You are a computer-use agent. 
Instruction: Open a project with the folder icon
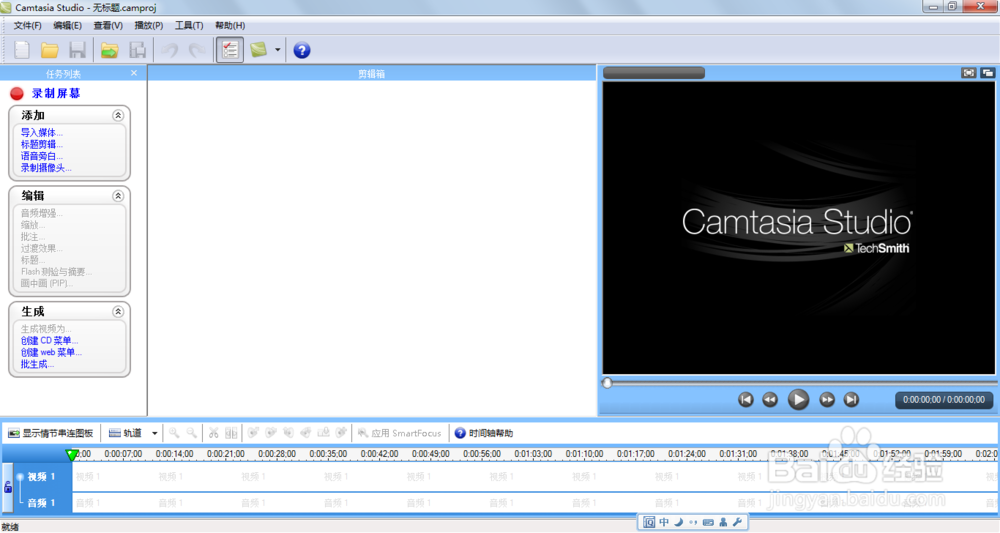pyautogui.click(x=50, y=50)
